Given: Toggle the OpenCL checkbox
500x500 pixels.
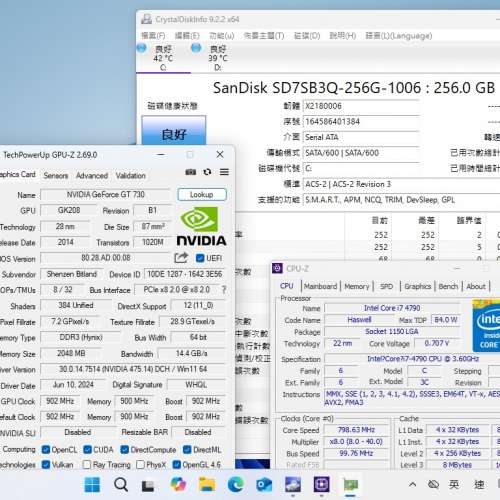Looking at the screenshot, I should click(46, 450).
